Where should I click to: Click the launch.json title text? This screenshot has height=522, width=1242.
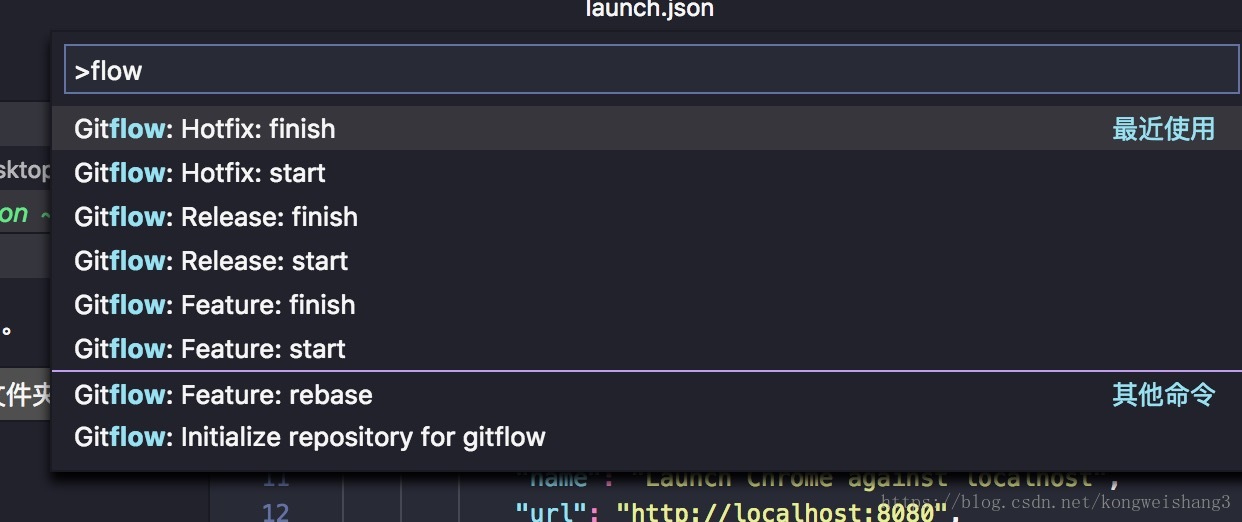pyautogui.click(x=650, y=10)
